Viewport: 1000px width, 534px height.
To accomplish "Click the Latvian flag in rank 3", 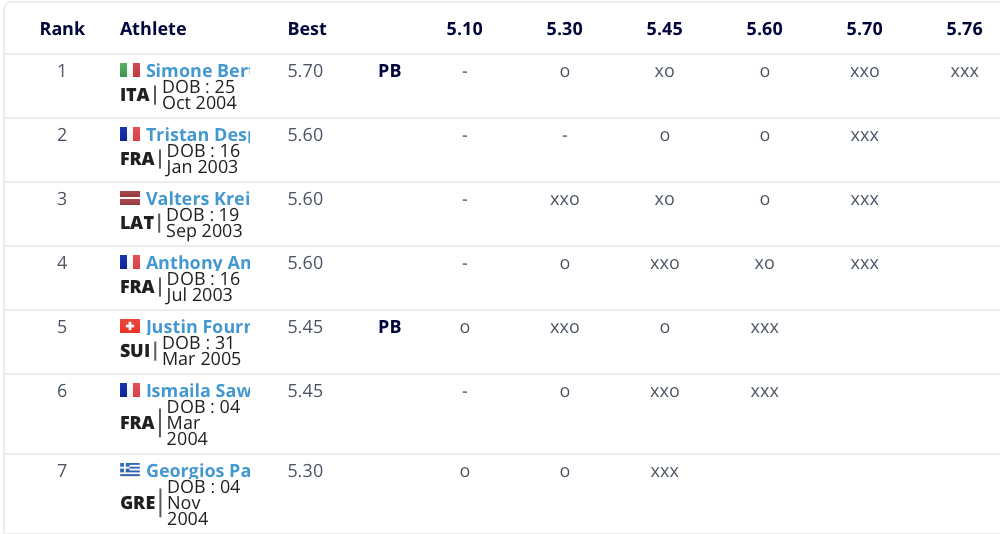I will (130, 198).
